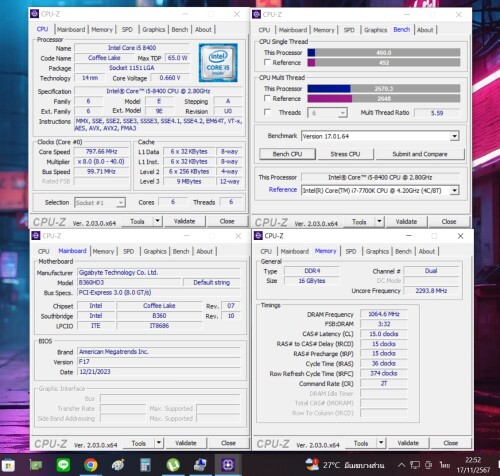Screen dimensions: 500x476
Task: Click Tools button in Memory window
Action: (x=361, y=443)
